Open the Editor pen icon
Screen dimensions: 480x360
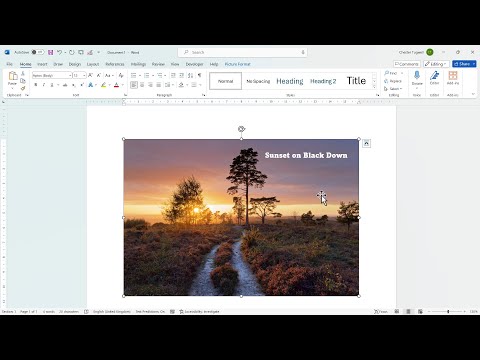click(434, 75)
